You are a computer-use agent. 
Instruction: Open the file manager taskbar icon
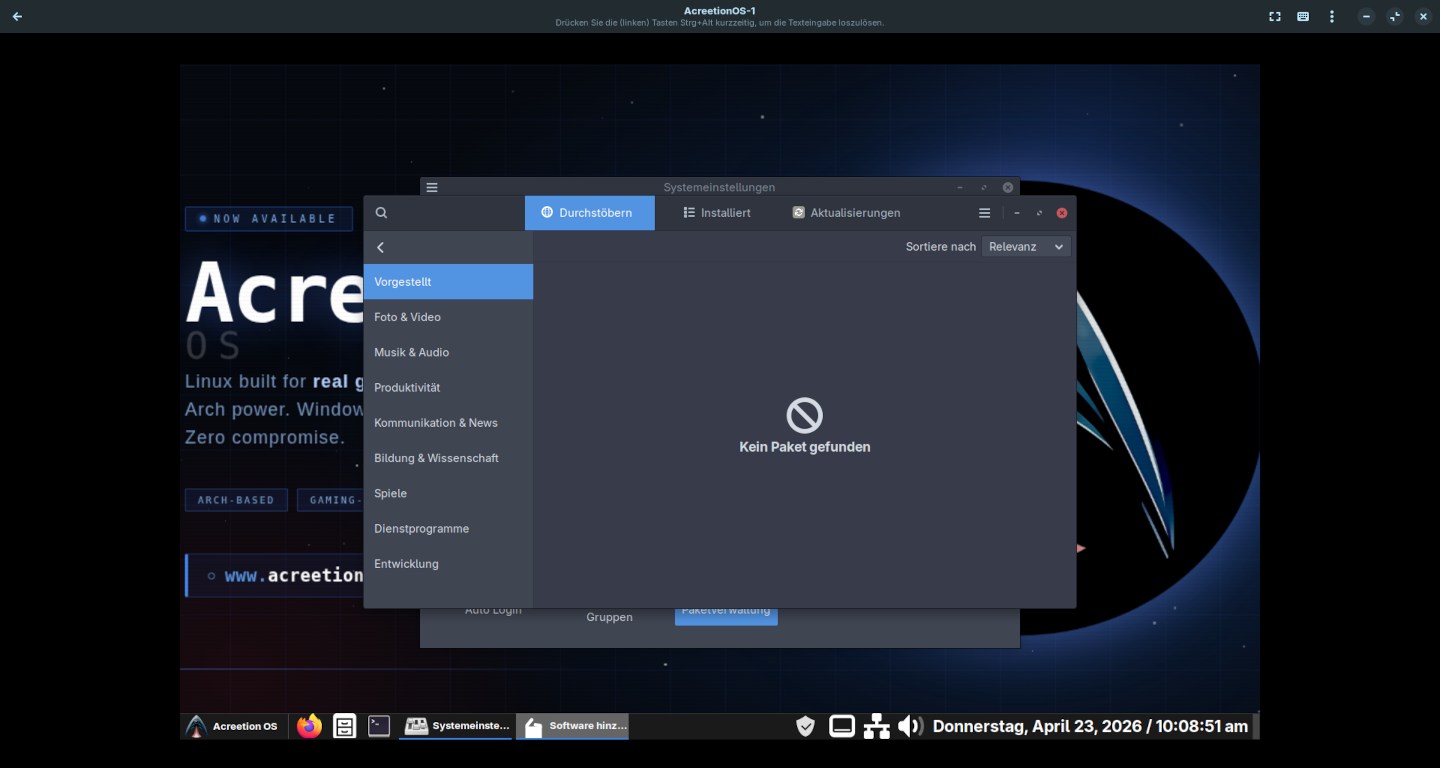[x=345, y=726]
